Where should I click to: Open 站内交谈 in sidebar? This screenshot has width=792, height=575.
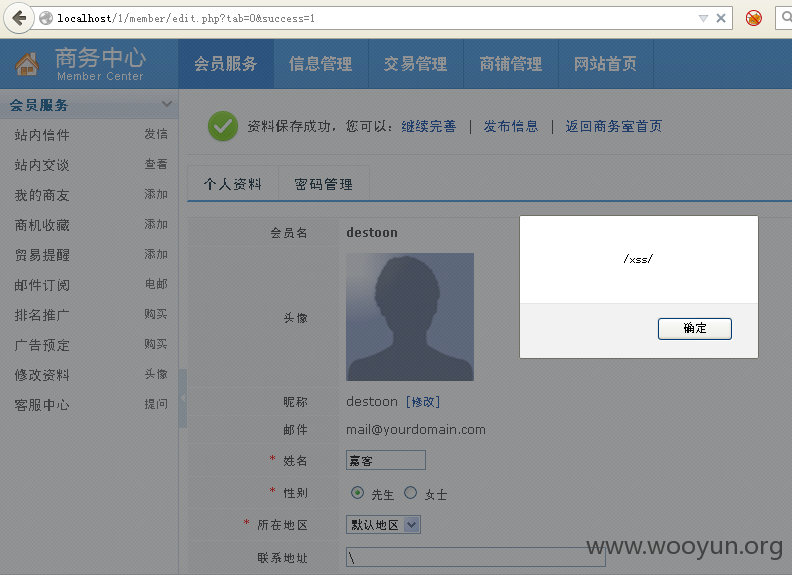tap(42, 165)
